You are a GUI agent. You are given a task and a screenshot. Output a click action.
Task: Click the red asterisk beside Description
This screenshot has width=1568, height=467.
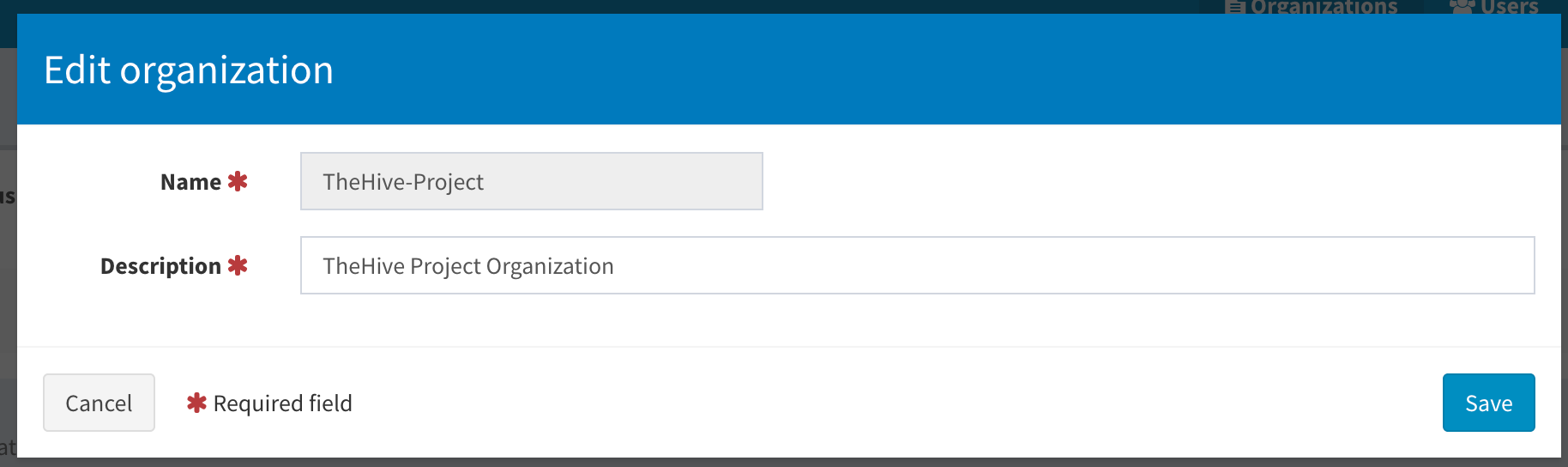pos(238,265)
